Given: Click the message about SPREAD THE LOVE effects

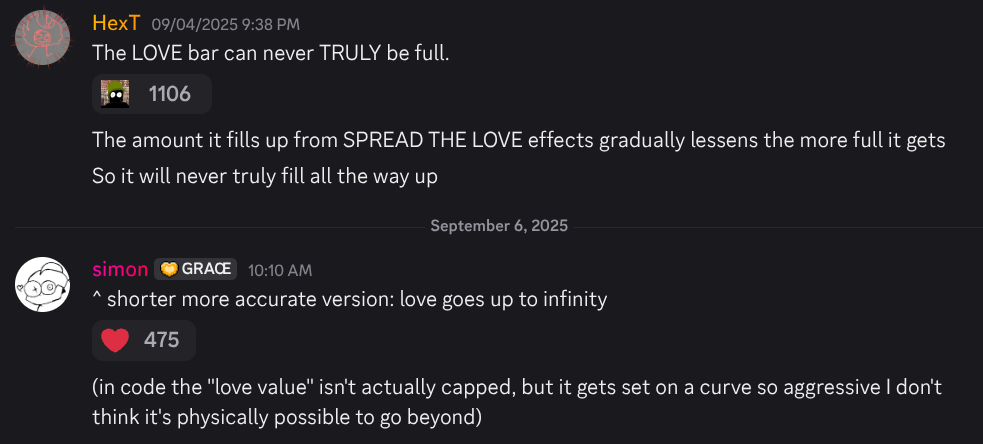Looking at the screenshot, I should (518, 140).
